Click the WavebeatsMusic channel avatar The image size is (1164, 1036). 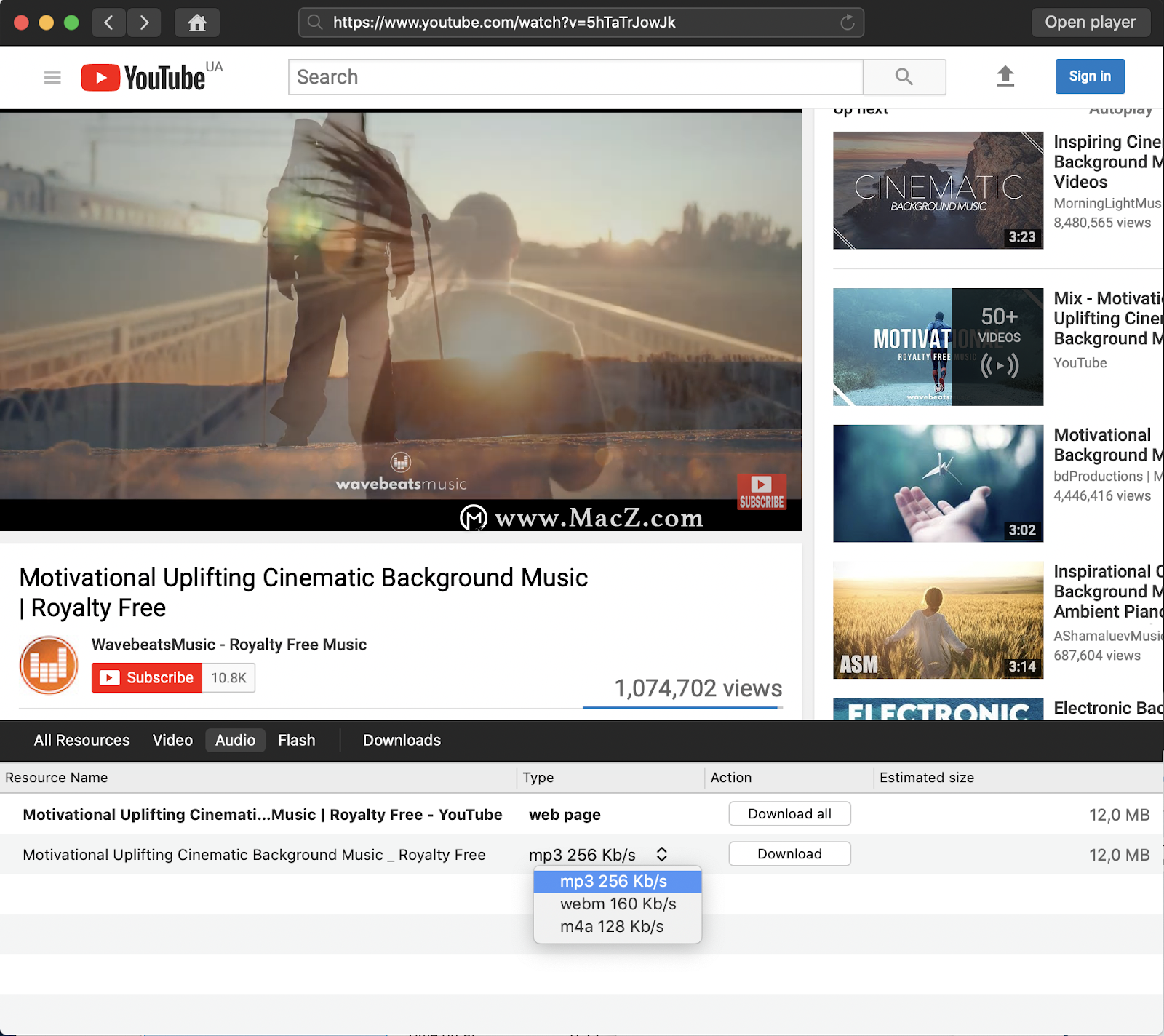tap(49, 664)
